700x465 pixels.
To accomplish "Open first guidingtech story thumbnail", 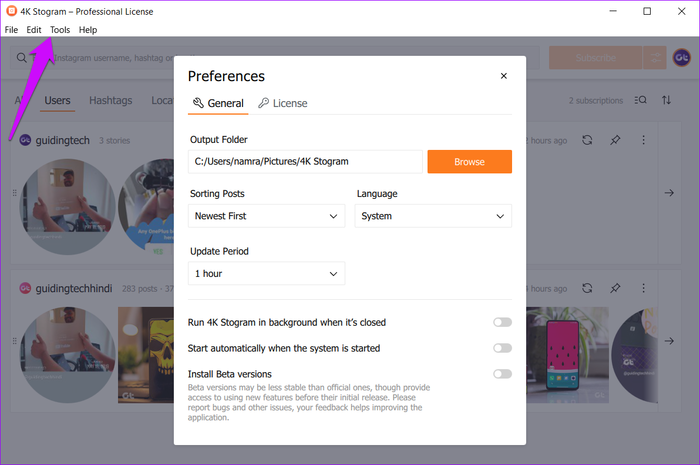I will pos(67,207).
